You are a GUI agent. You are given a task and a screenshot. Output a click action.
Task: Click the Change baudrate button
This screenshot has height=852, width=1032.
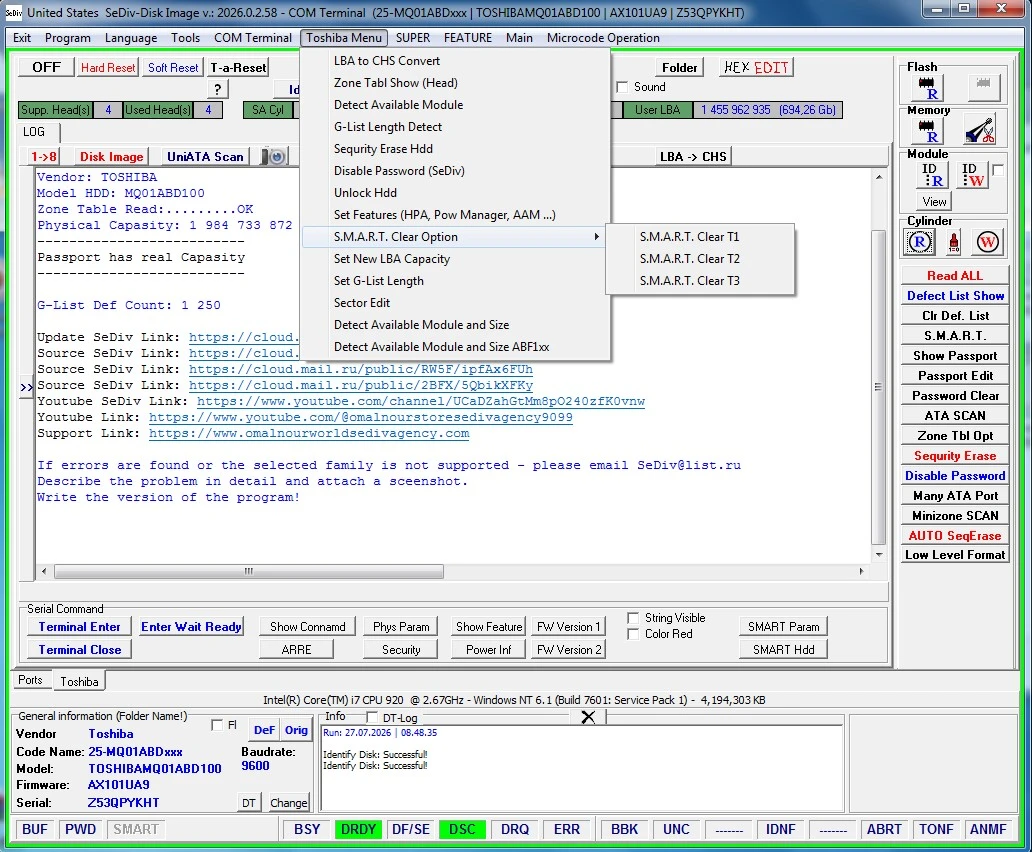(288, 803)
